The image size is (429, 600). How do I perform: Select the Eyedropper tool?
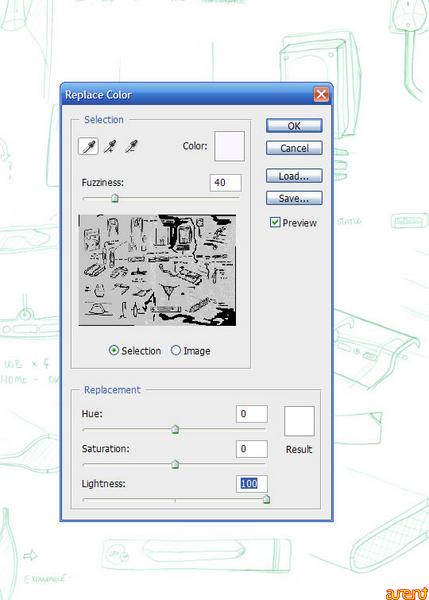(88, 146)
